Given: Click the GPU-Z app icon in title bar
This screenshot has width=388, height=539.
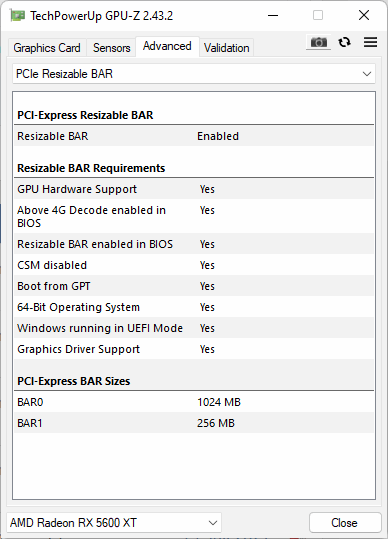Looking at the screenshot, I should pyautogui.click(x=17, y=15).
